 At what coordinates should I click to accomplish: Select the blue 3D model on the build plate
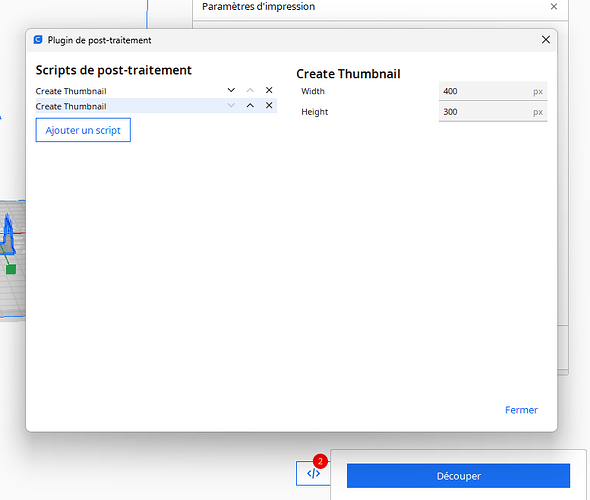(9, 234)
